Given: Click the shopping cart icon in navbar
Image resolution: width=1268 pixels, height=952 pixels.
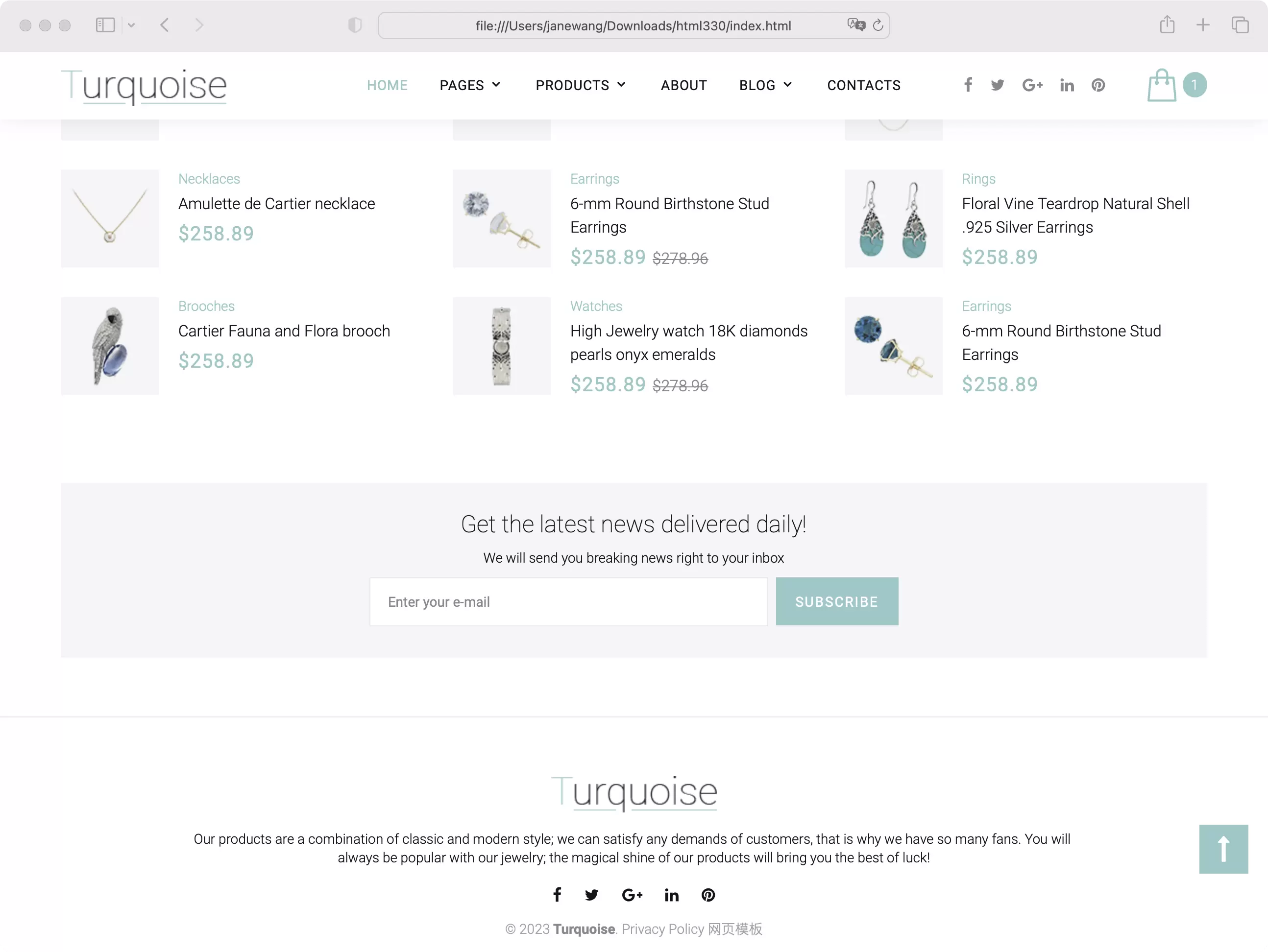Looking at the screenshot, I should tap(1162, 85).
